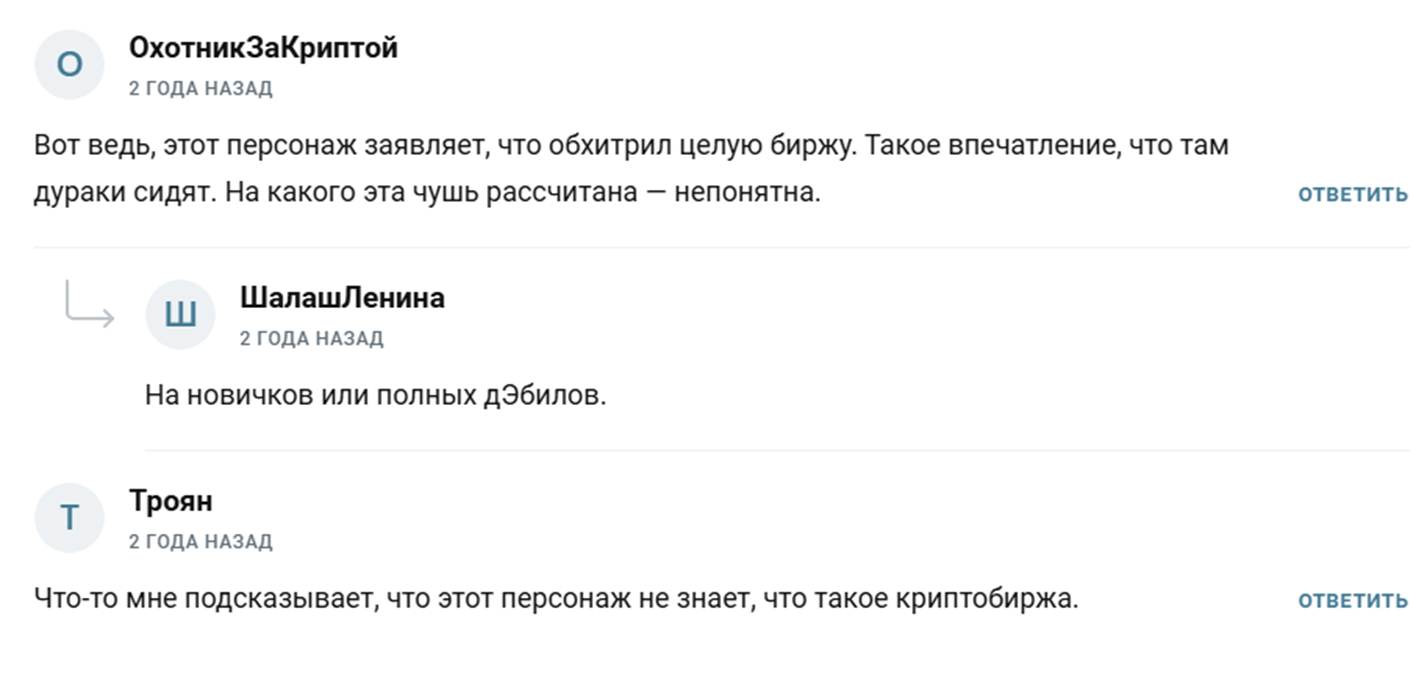
Task: Click the "Т" avatar next to Троян
Action: tap(69, 517)
